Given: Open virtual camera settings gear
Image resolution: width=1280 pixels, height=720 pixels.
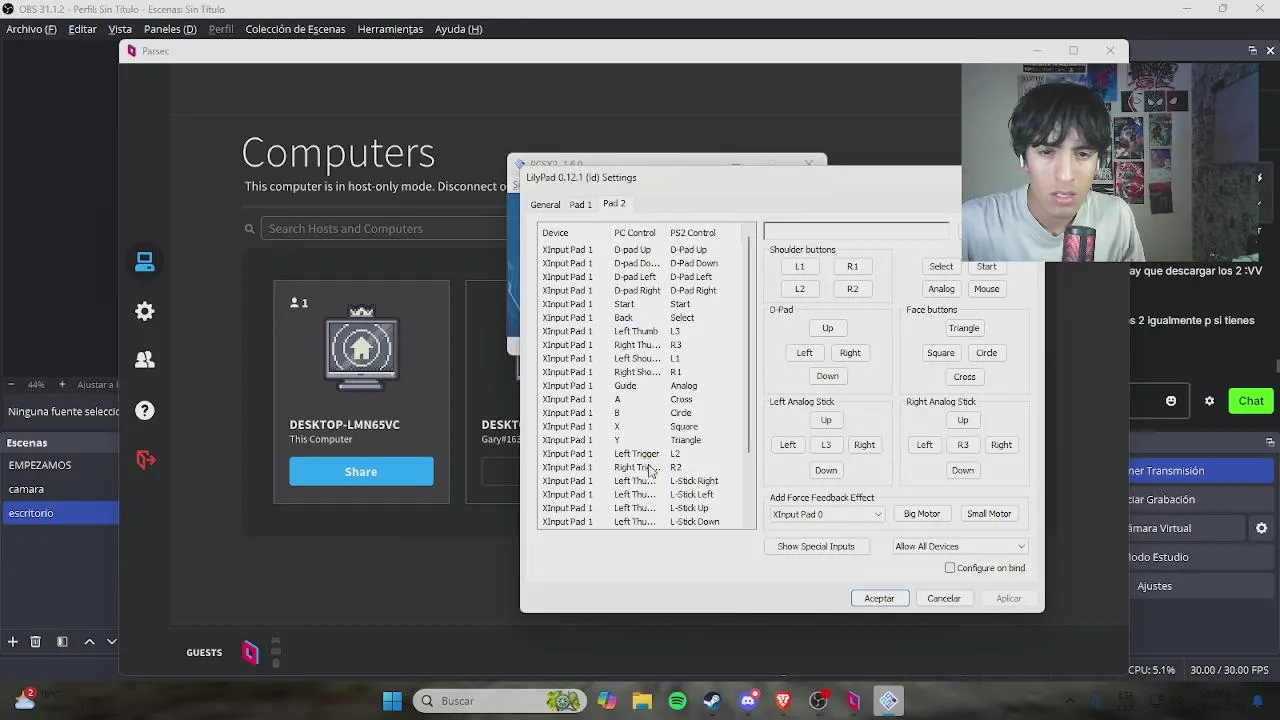Looking at the screenshot, I should (x=1261, y=528).
